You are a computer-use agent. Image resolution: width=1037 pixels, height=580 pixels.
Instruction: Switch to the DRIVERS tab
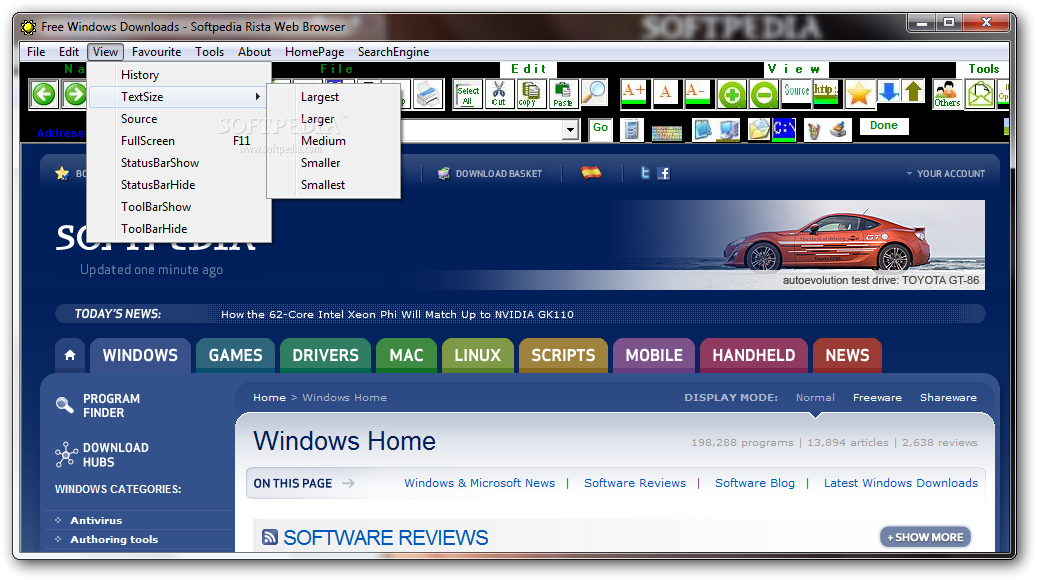325,355
